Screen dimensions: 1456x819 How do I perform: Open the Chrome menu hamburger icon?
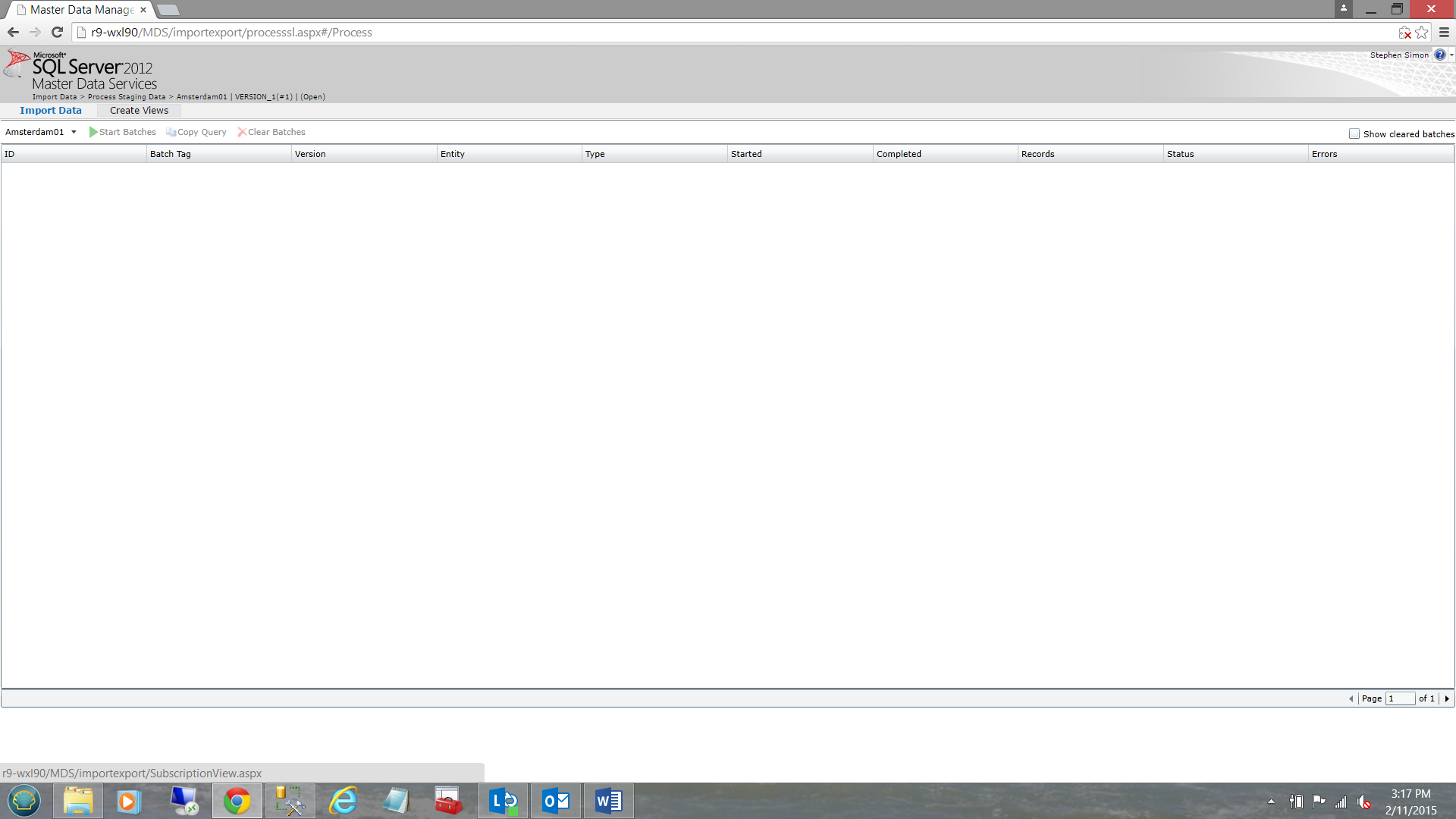(1444, 32)
